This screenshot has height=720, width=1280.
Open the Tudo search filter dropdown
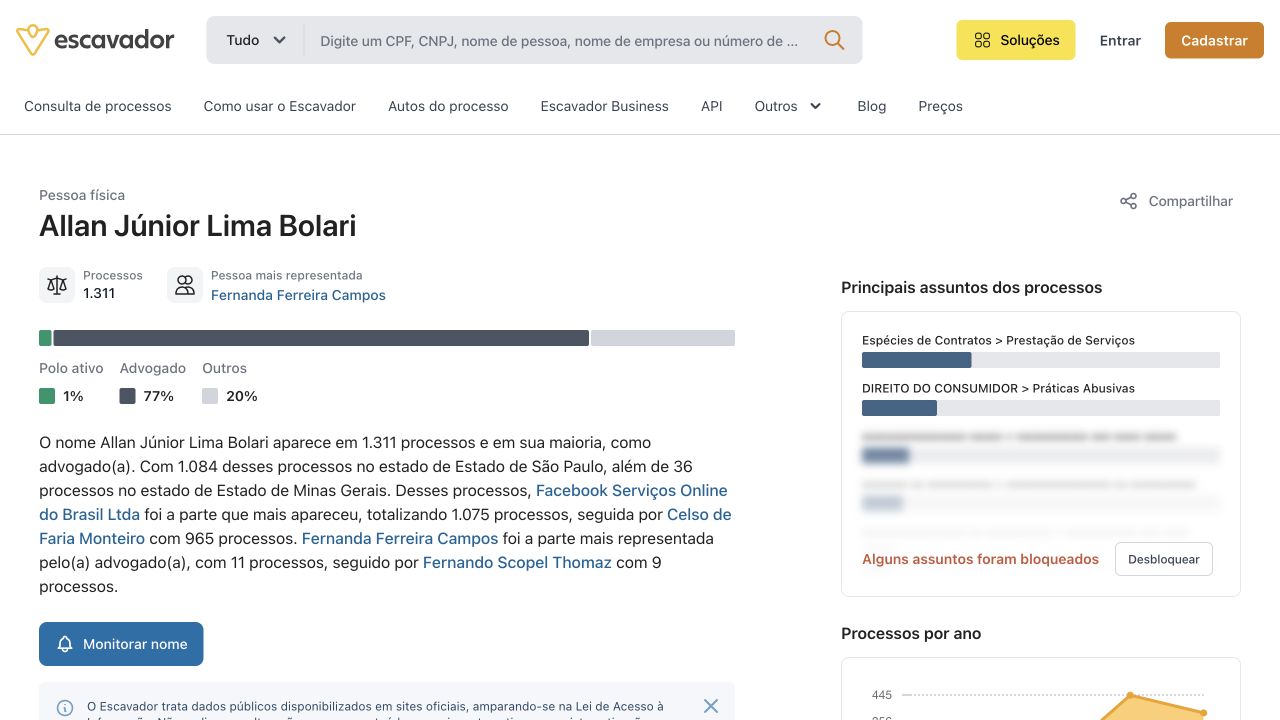click(256, 40)
